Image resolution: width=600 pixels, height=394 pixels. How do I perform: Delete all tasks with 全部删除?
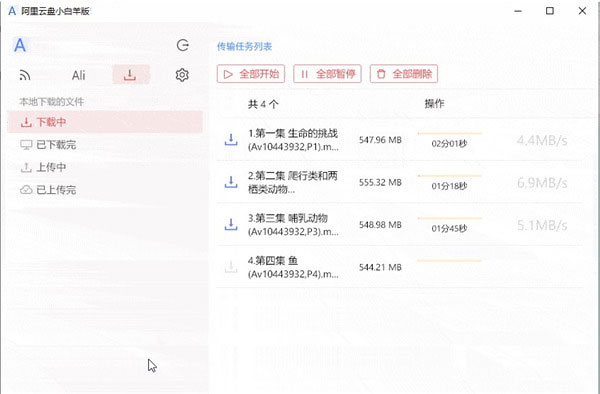404,74
